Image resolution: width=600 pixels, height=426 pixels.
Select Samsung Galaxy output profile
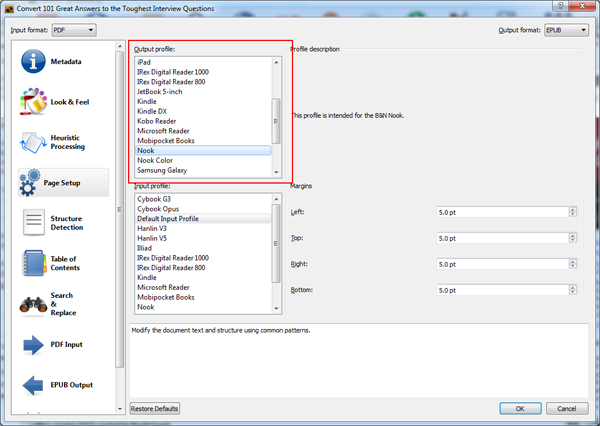pos(203,170)
